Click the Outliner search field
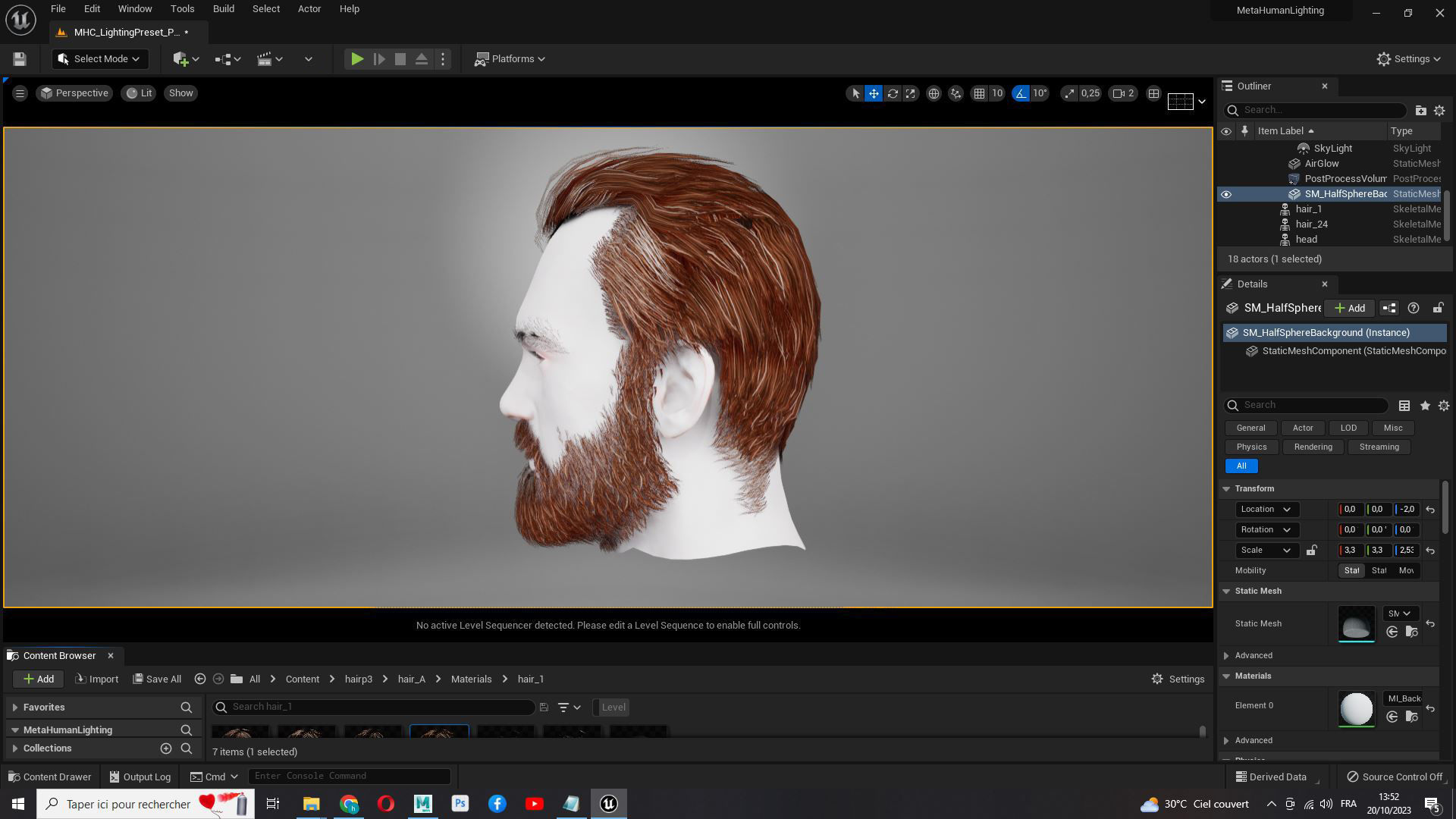 1315,111
